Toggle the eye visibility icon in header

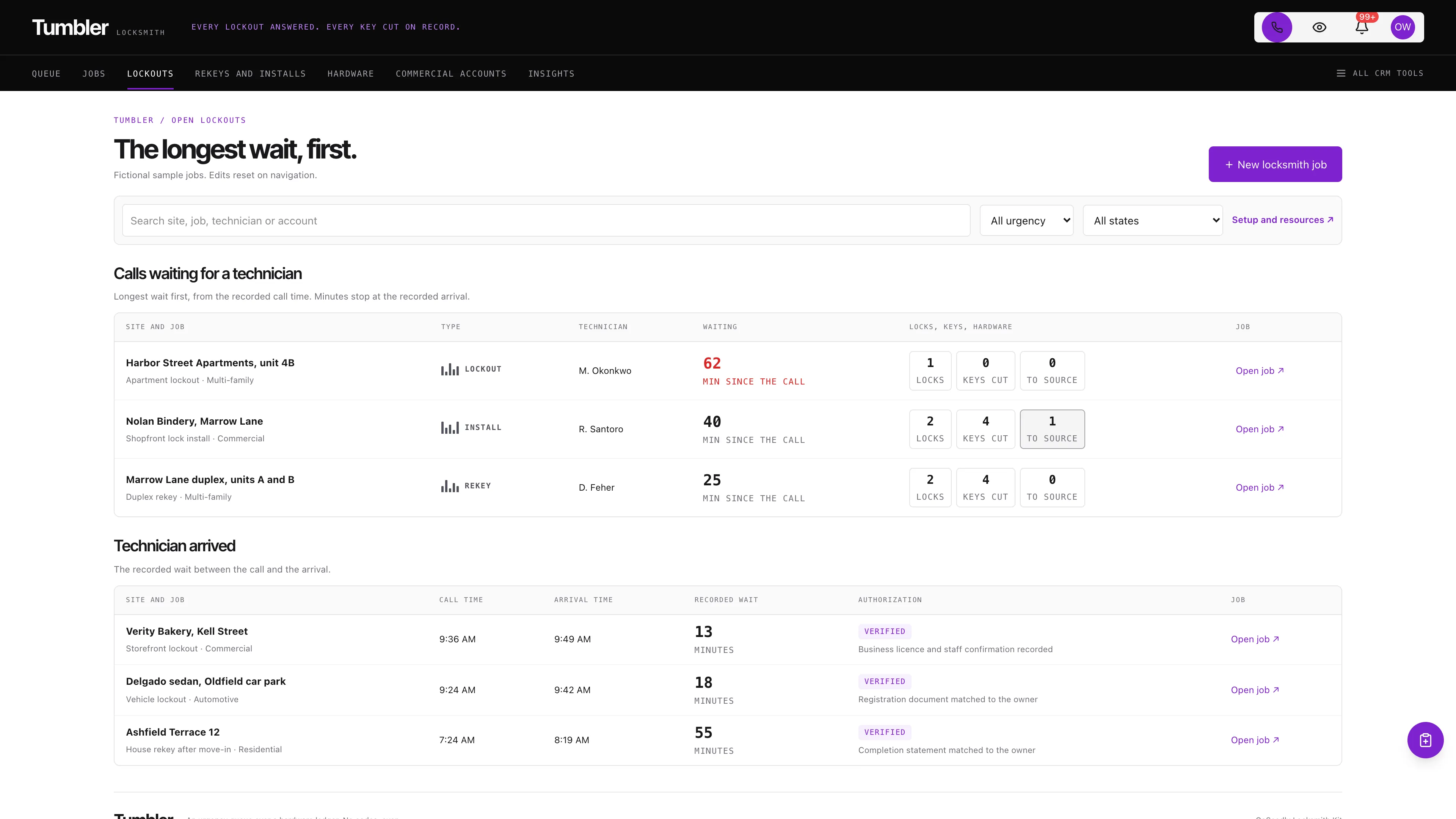point(1319,27)
